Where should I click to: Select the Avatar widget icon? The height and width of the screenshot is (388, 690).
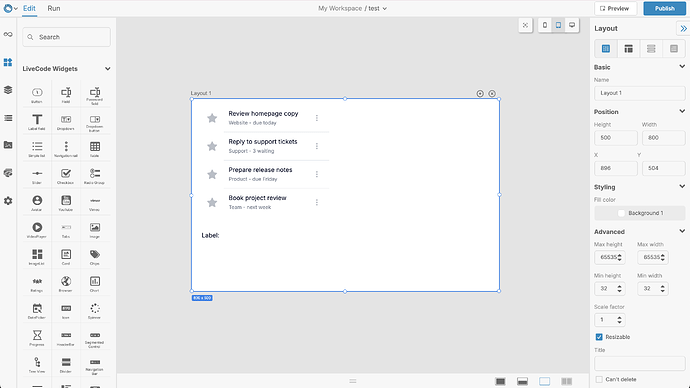[37, 202]
